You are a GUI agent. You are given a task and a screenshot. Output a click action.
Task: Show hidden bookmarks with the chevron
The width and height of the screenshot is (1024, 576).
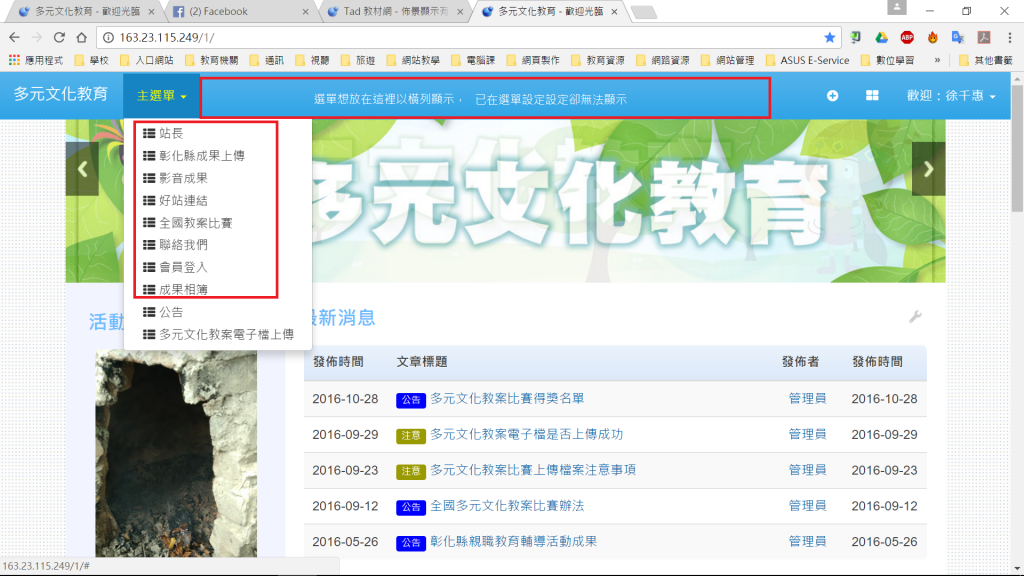[937, 60]
